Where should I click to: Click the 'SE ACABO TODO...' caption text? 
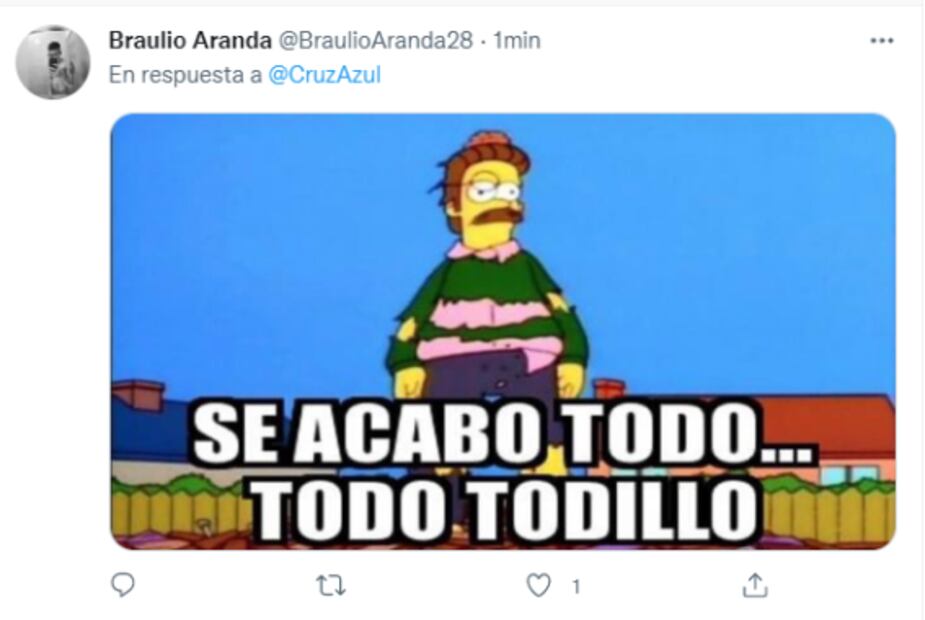click(502, 434)
